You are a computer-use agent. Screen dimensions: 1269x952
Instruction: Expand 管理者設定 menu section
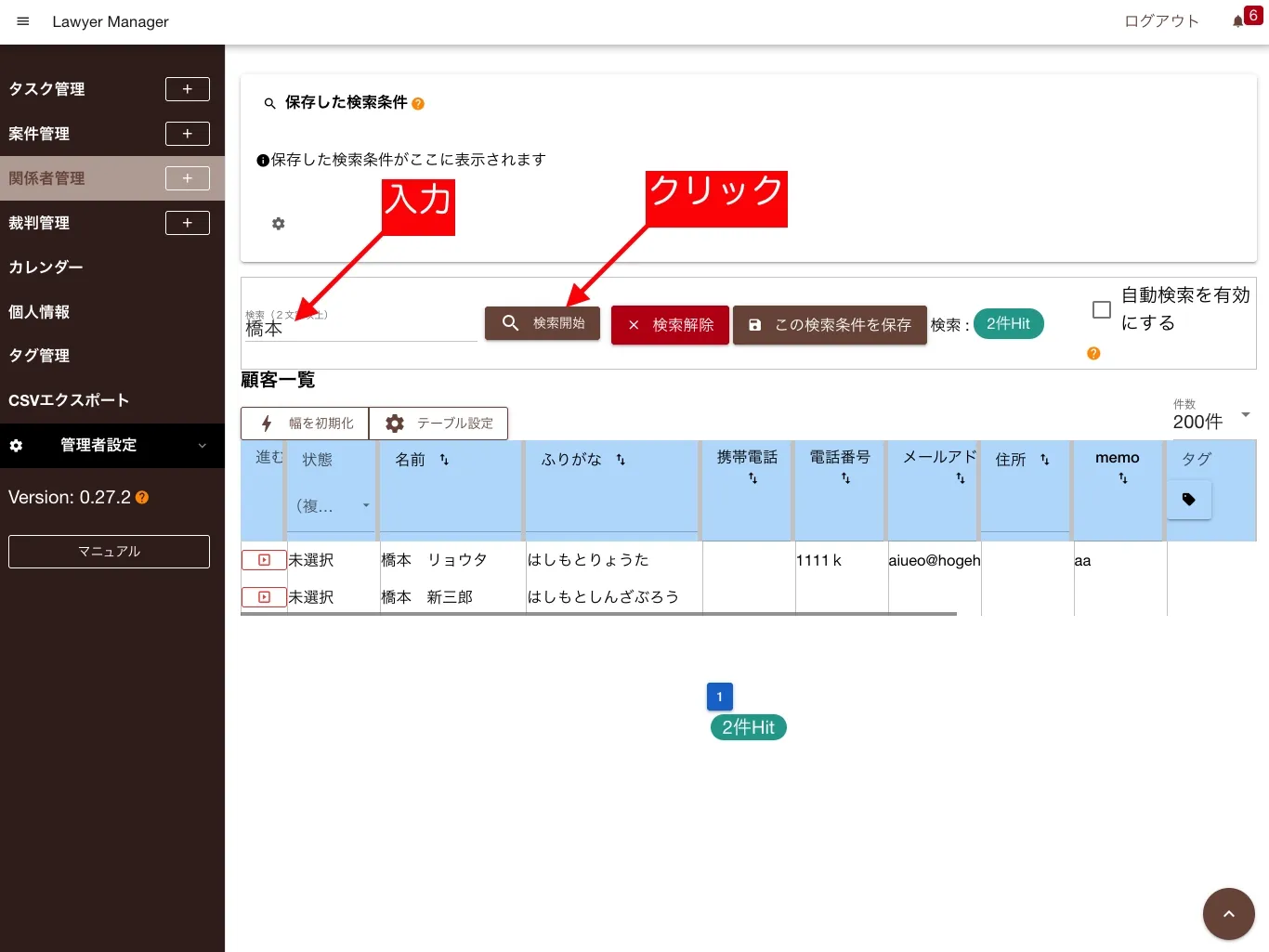[112, 446]
